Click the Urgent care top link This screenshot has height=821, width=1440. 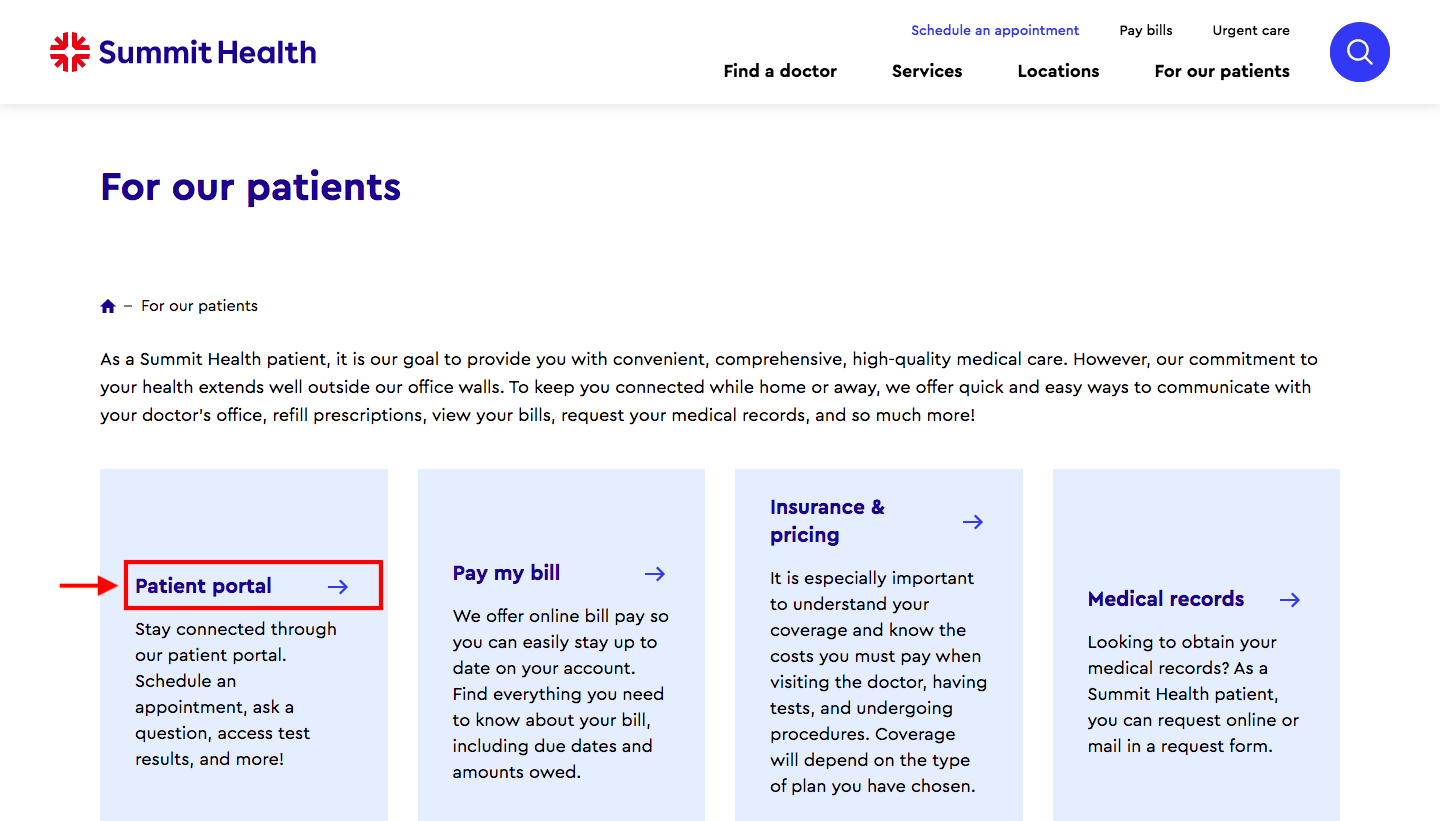[x=1251, y=30]
